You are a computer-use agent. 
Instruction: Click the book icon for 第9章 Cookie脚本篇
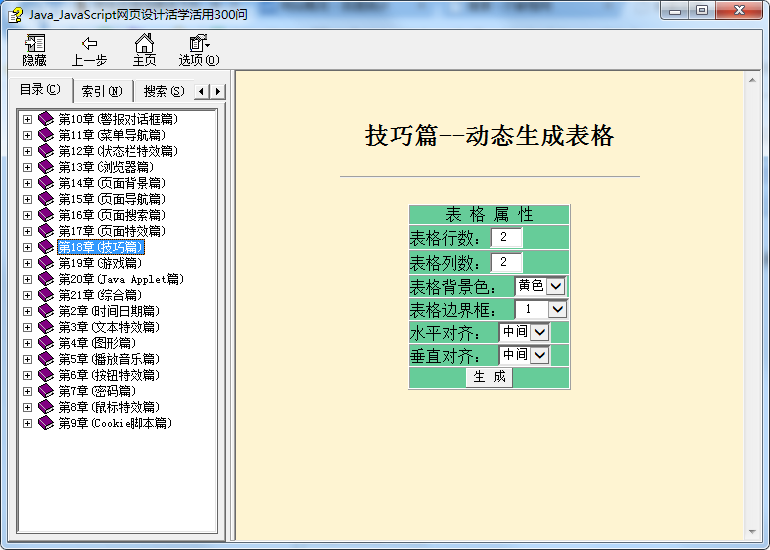click(46, 423)
